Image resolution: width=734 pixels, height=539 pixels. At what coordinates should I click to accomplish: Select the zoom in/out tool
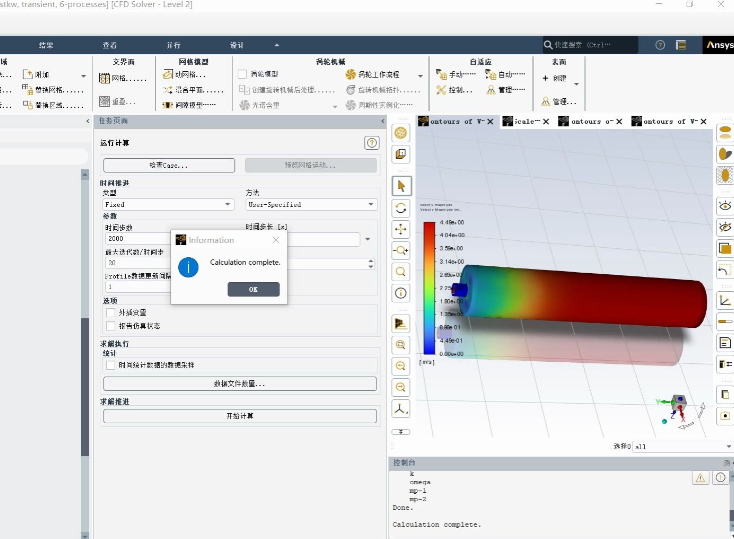click(x=401, y=251)
